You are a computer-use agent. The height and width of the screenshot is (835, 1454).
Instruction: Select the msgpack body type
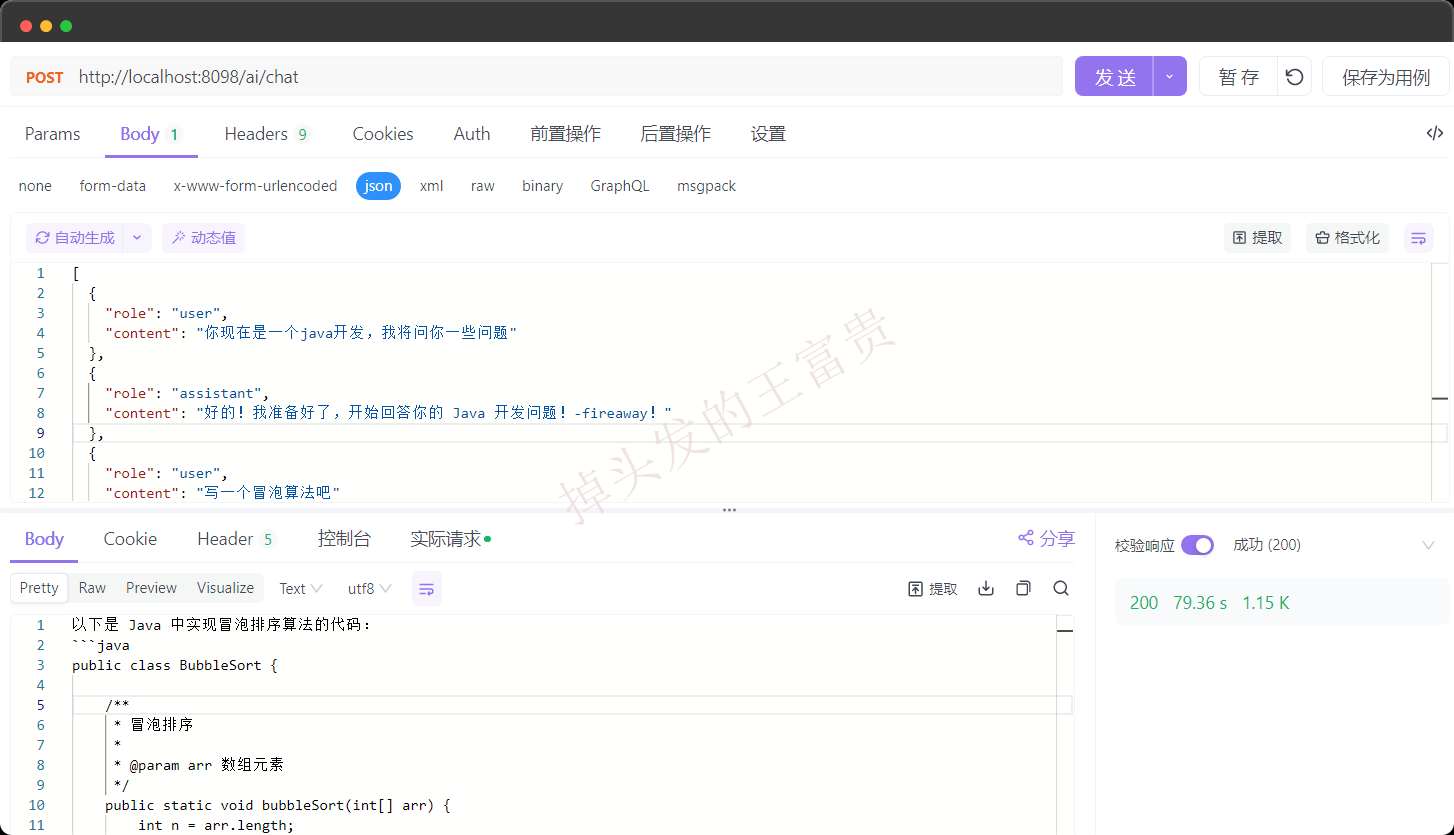pyautogui.click(x=706, y=186)
